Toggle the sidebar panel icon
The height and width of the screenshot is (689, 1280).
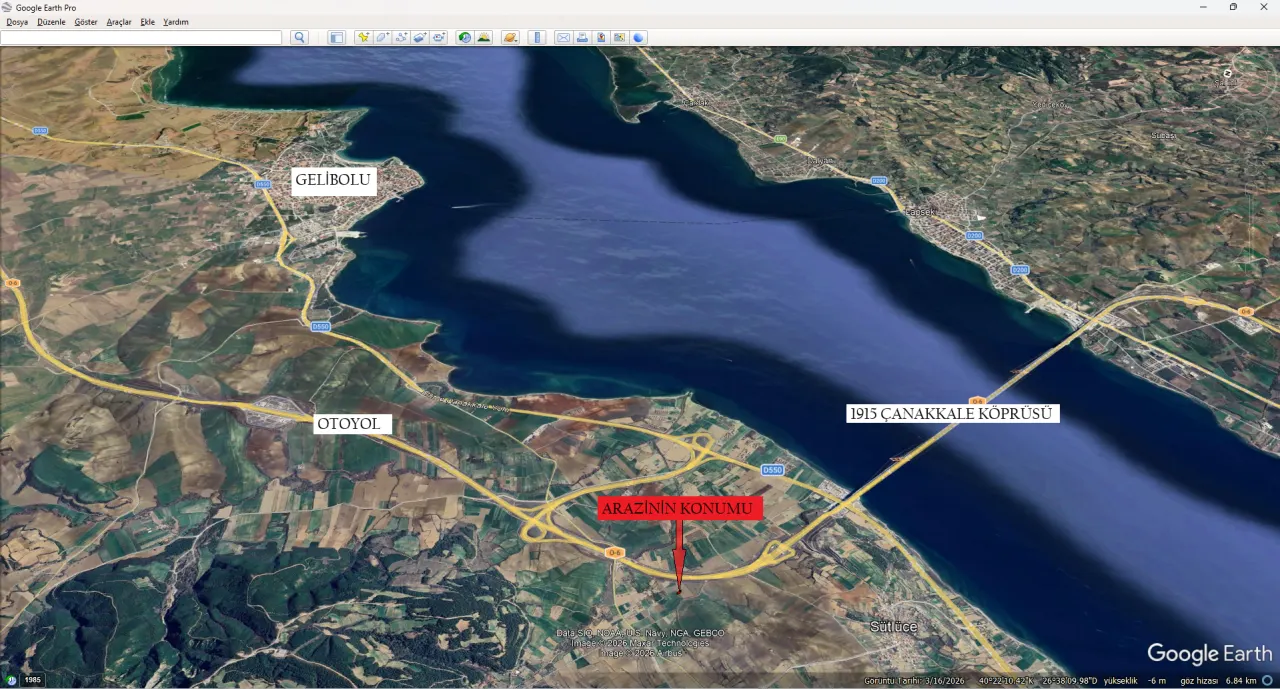coord(336,37)
